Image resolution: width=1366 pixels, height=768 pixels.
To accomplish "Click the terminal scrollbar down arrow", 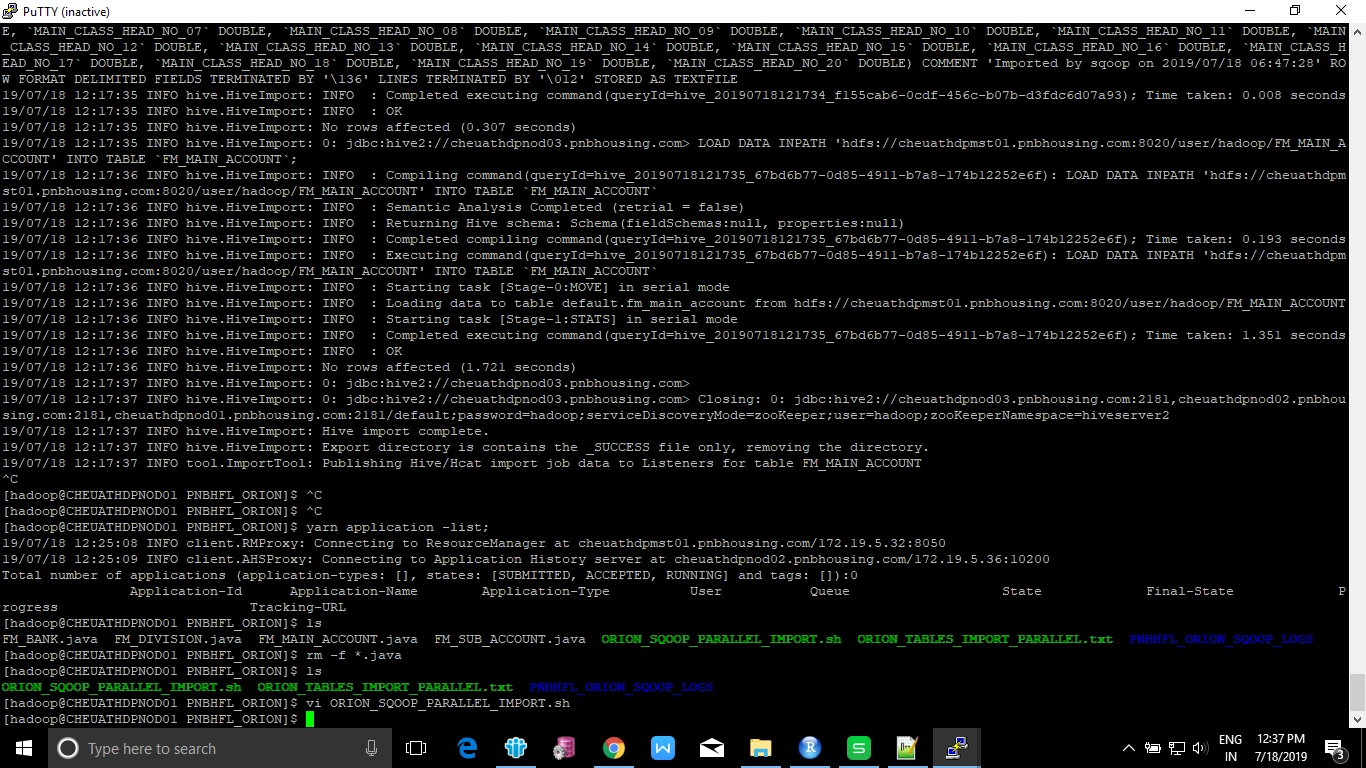I will coord(1357,719).
